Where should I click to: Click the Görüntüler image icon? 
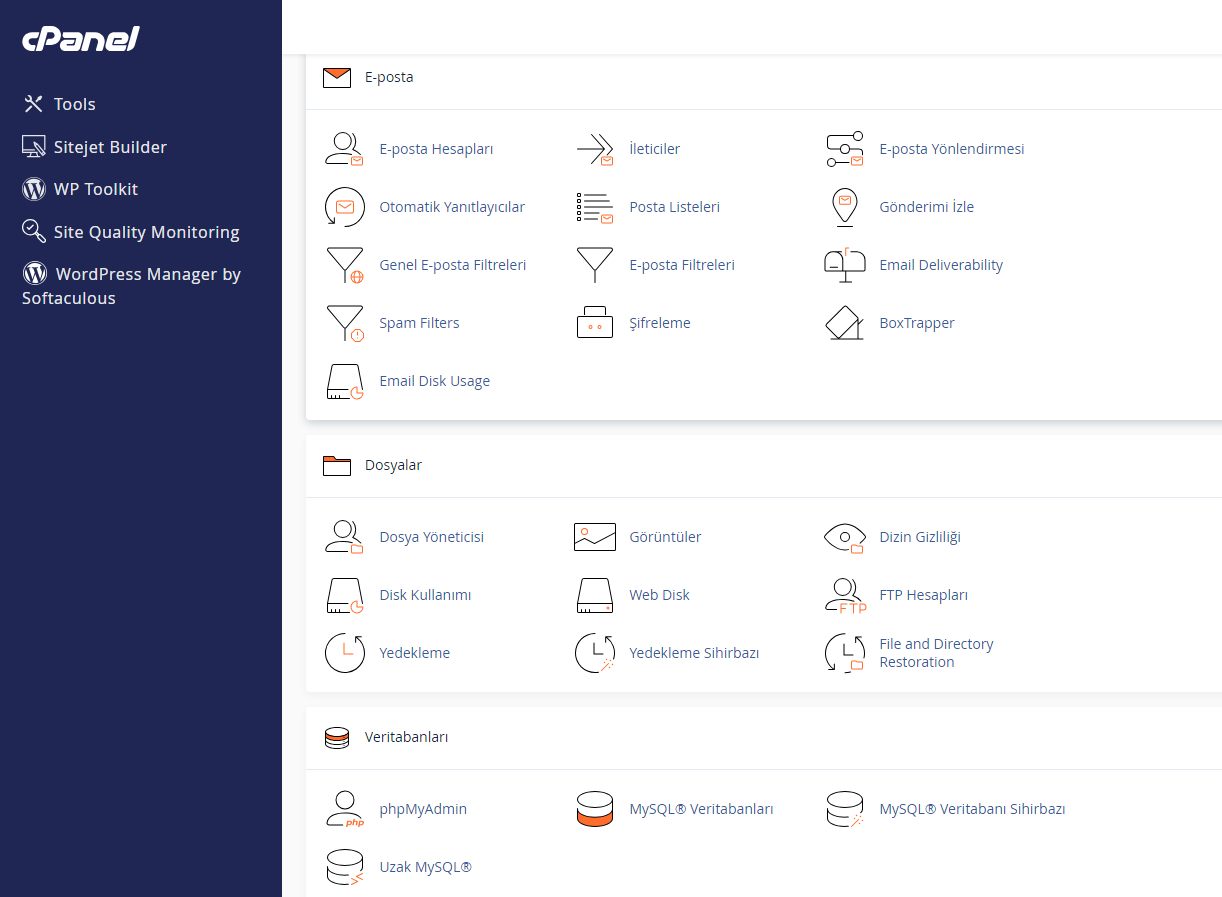[x=595, y=537]
